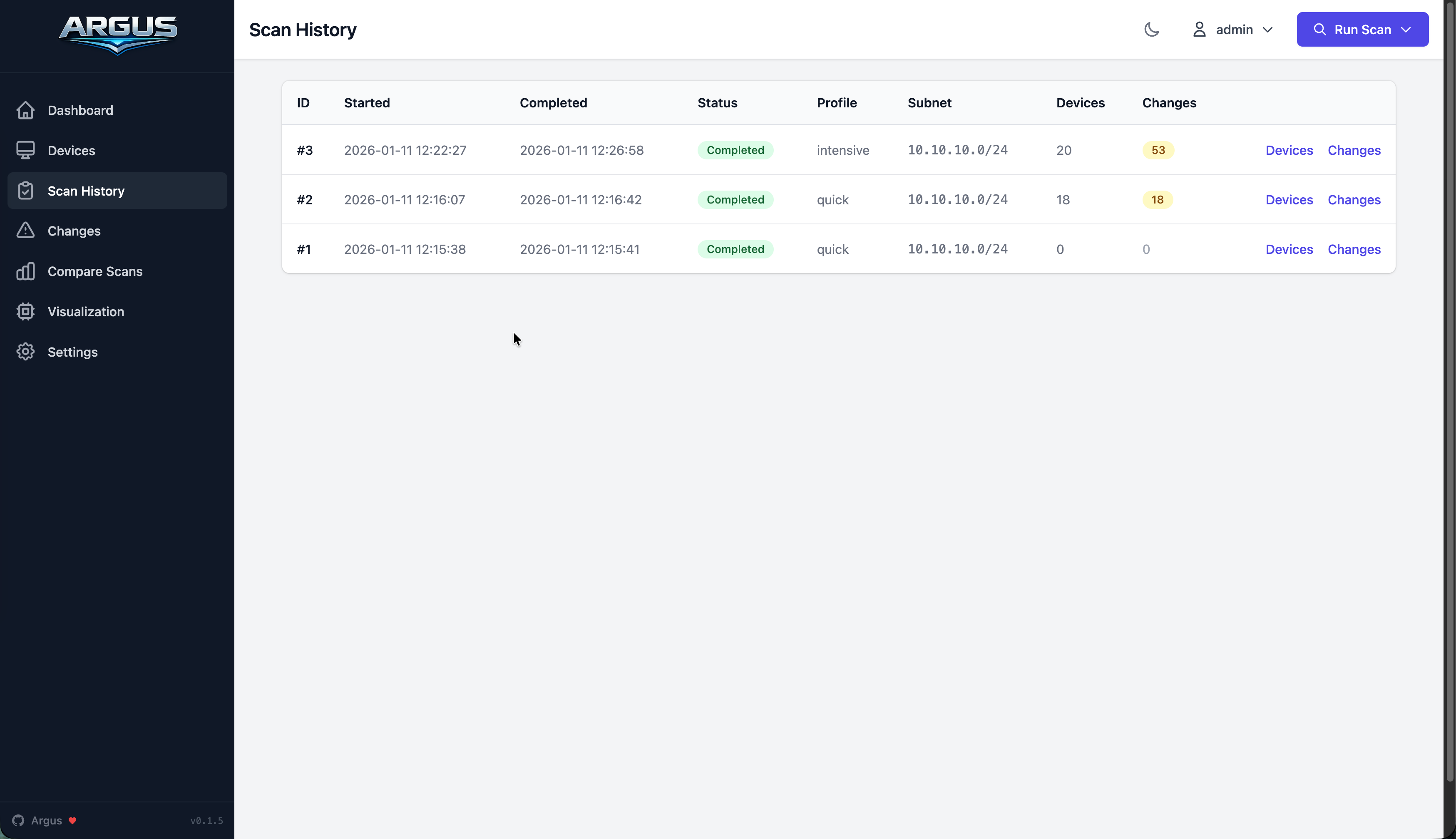Click the Dashboard home icon
The width and height of the screenshot is (1456, 839).
(x=25, y=110)
